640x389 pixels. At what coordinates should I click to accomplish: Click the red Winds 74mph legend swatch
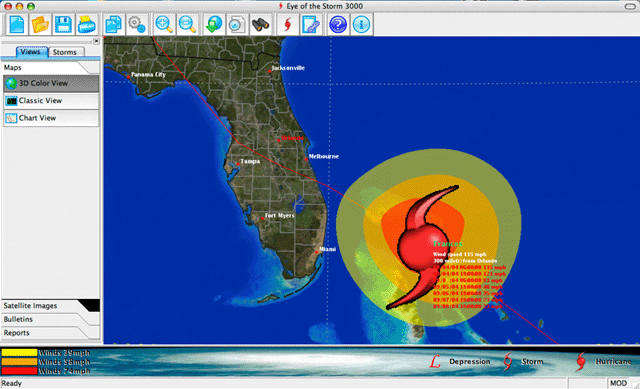point(19,371)
